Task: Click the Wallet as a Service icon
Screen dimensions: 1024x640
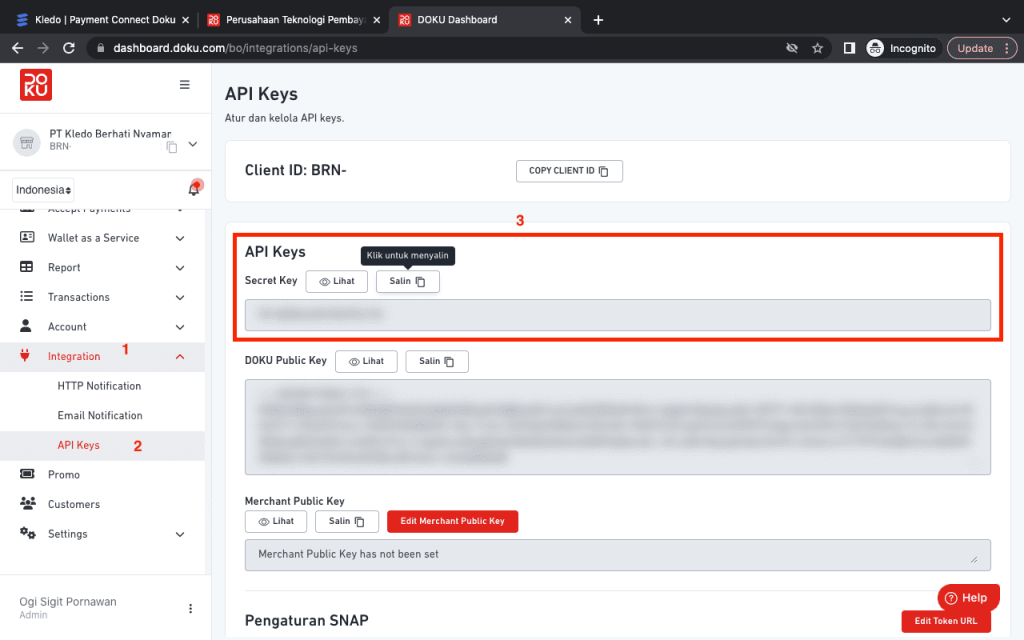Action: coord(27,237)
